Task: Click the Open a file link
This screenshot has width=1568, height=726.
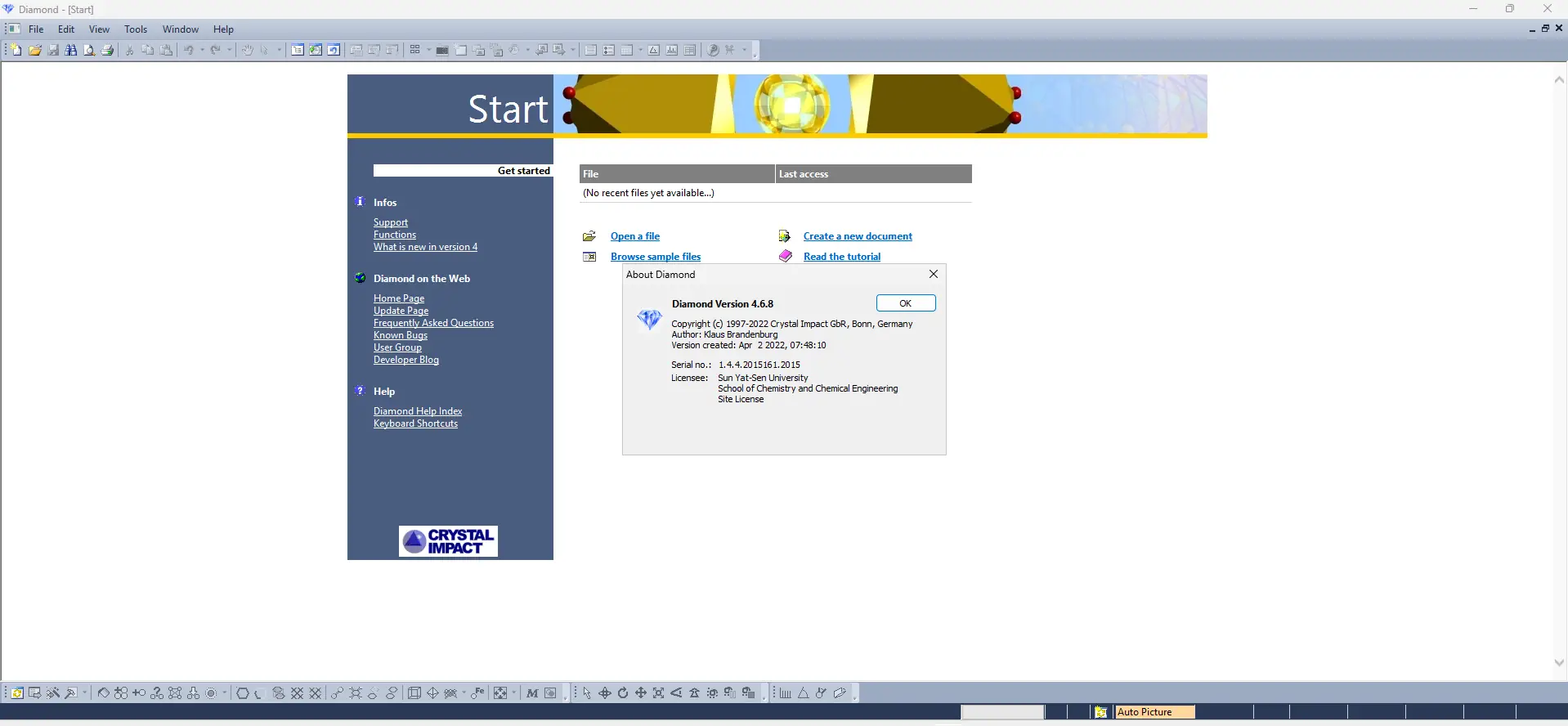Action: (x=635, y=236)
